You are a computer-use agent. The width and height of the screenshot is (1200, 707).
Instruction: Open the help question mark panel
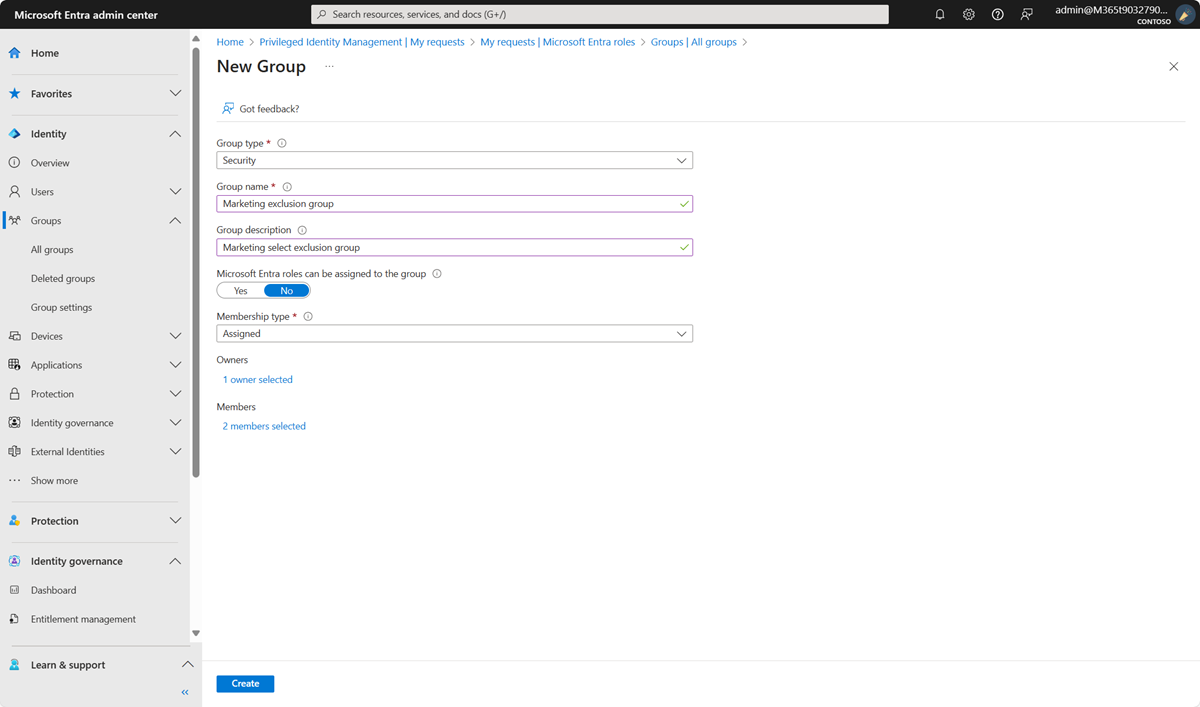997,14
